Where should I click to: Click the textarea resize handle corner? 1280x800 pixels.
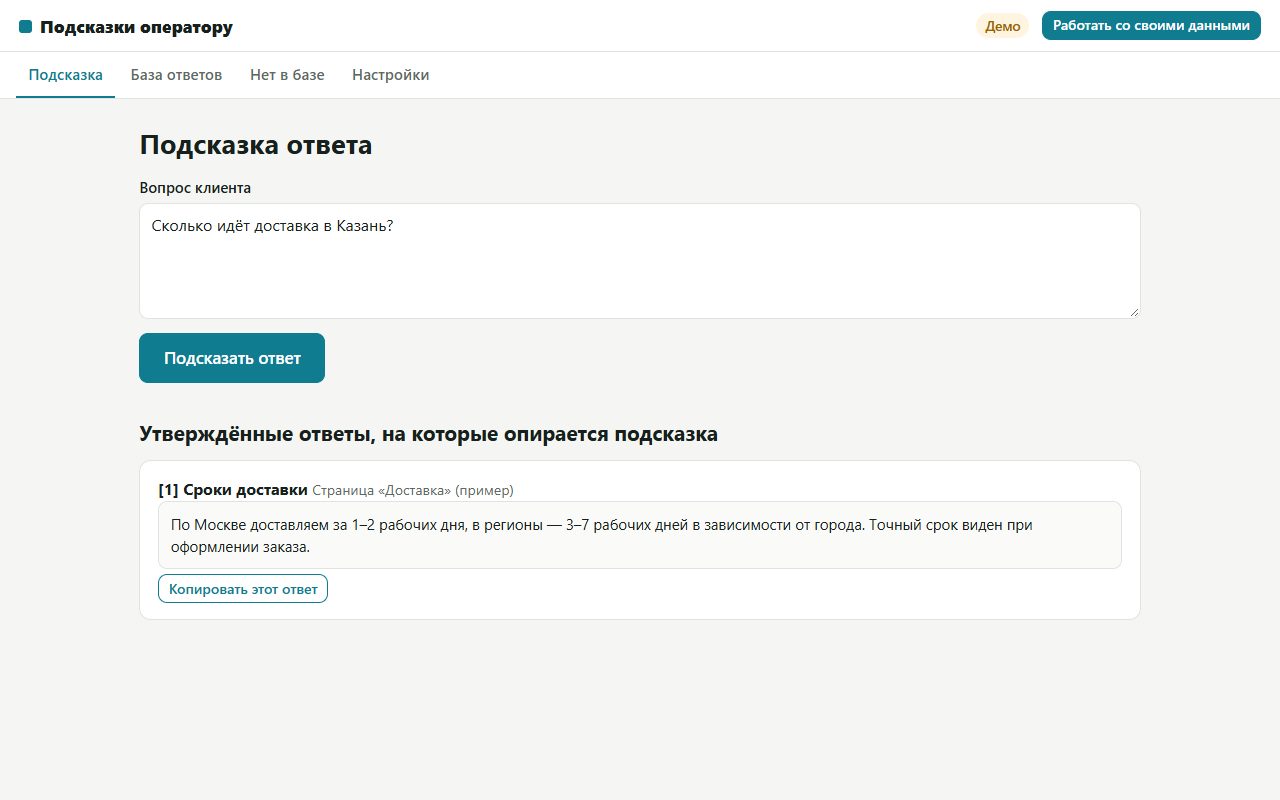click(1133, 312)
